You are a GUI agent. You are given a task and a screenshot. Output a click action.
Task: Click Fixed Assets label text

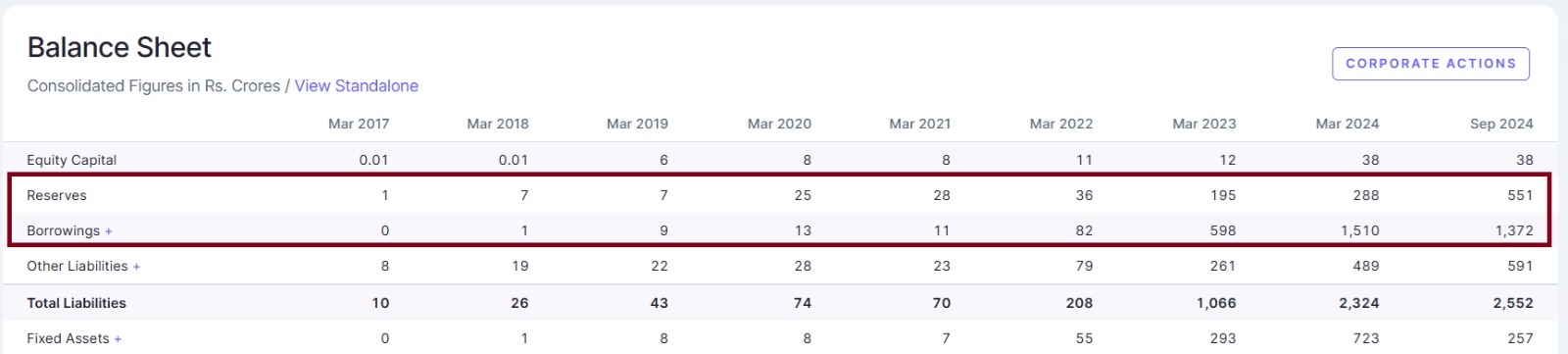point(68,338)
